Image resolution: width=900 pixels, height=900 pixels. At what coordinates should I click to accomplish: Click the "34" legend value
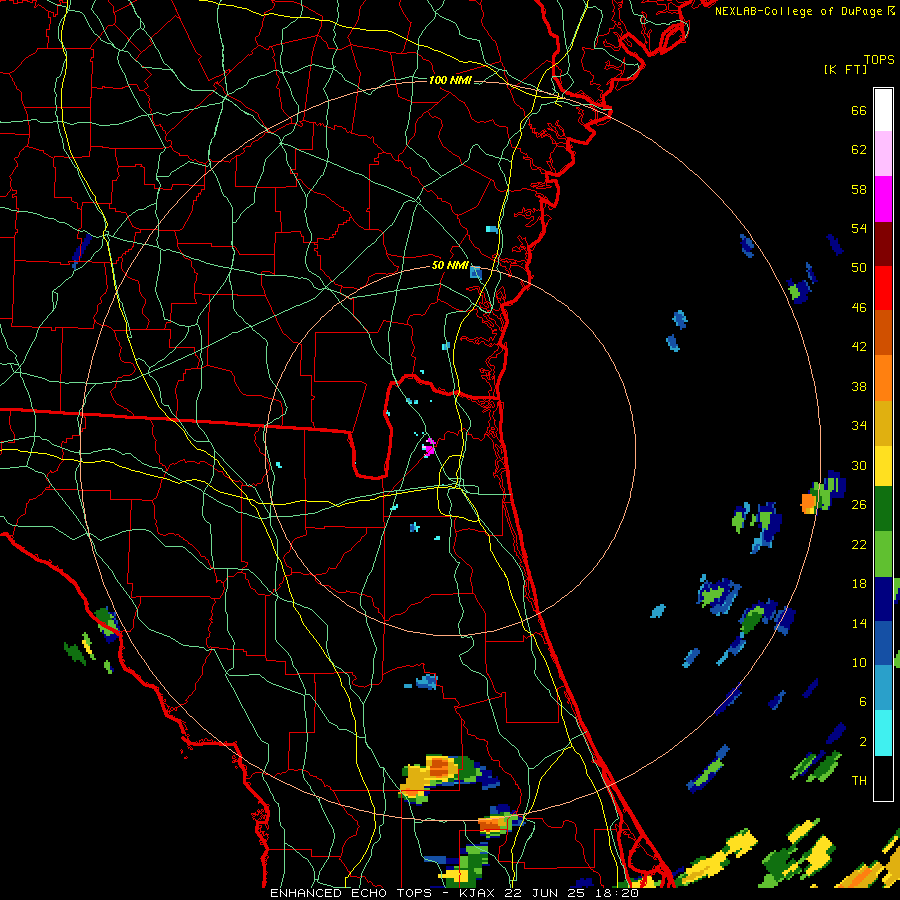click(x=859, y=425)
